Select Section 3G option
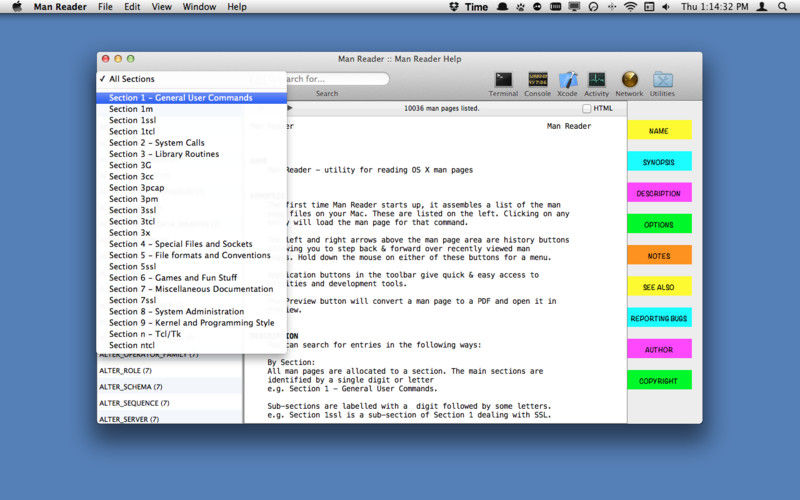 (x=191, y=165)
